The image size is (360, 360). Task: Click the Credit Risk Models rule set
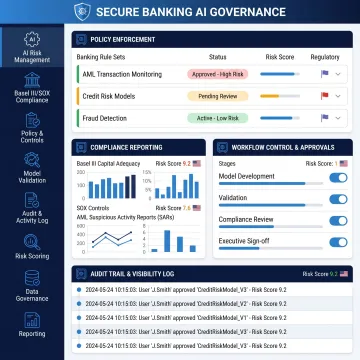tap(109, 96)
